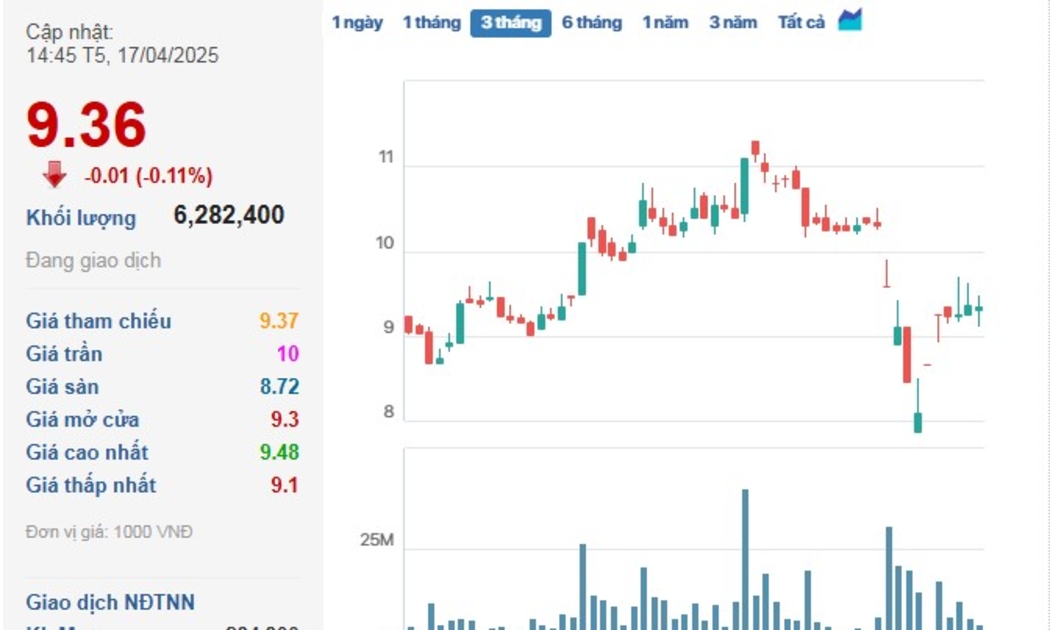Viewport: 1050px width, 630px height.
Task: Click the current price 9.36
Action: point(87,125)
